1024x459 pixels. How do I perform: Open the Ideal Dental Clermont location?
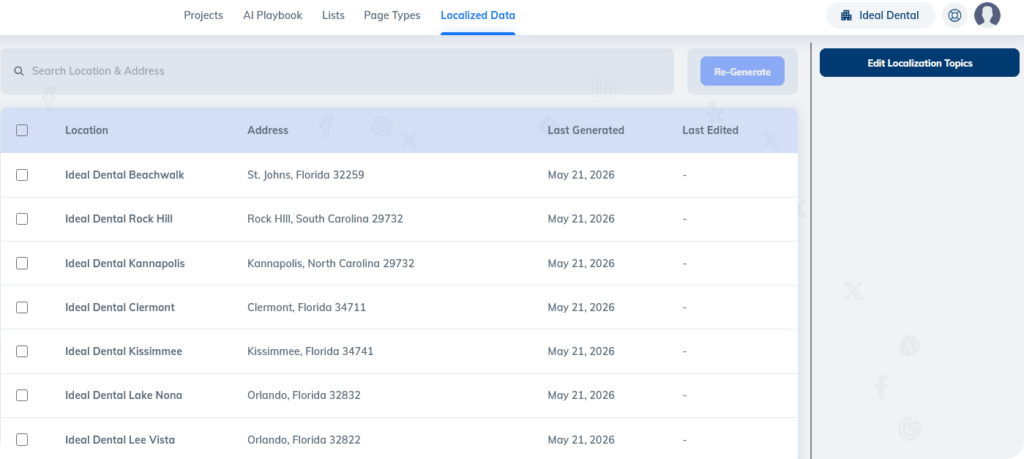pyautogui.click(x=120, y=308)
